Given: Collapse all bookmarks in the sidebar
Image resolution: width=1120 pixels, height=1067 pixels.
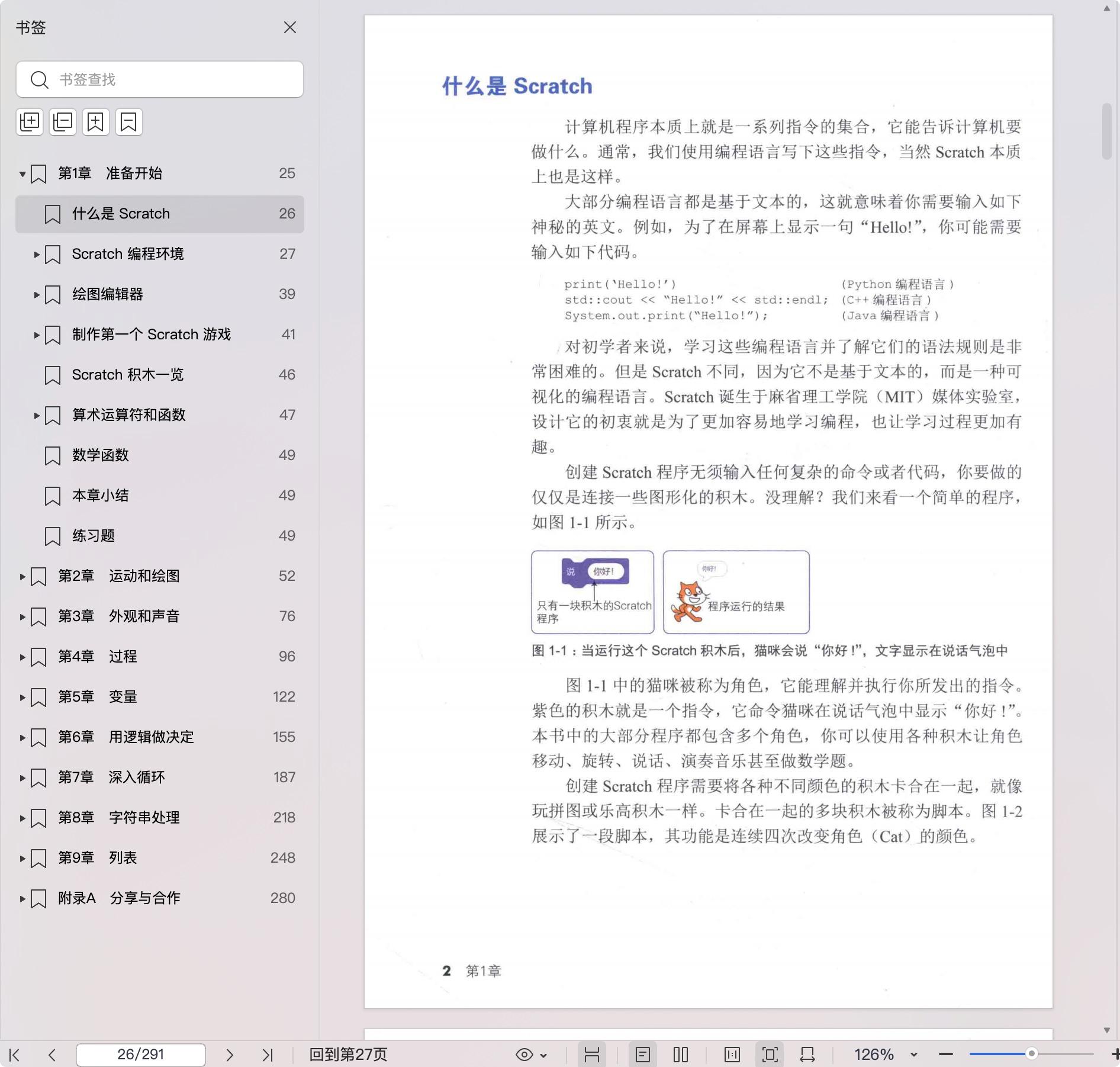Looking at the screenshot, I should pos(63,122).
